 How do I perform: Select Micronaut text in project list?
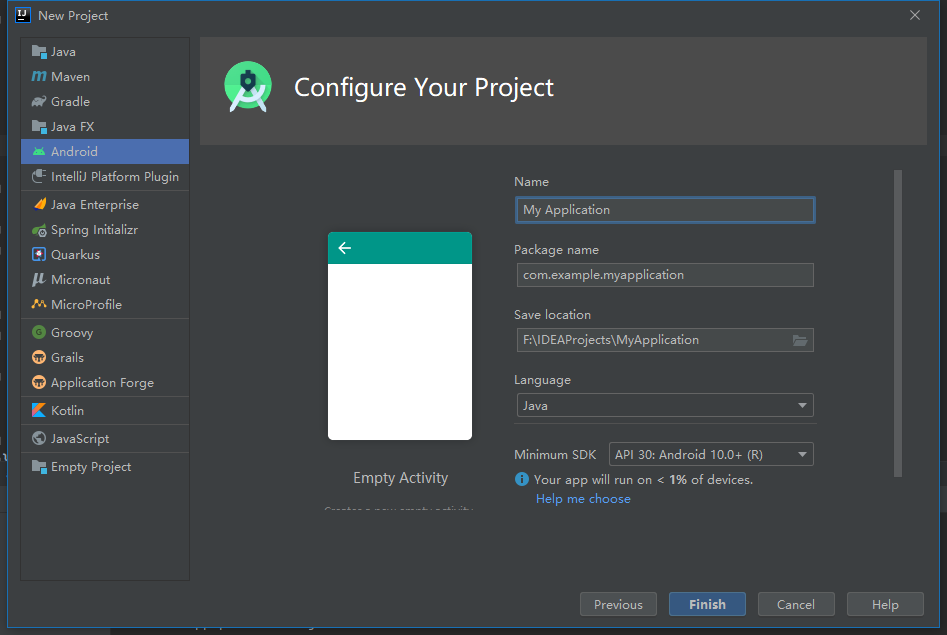click(x=80, y=280)
